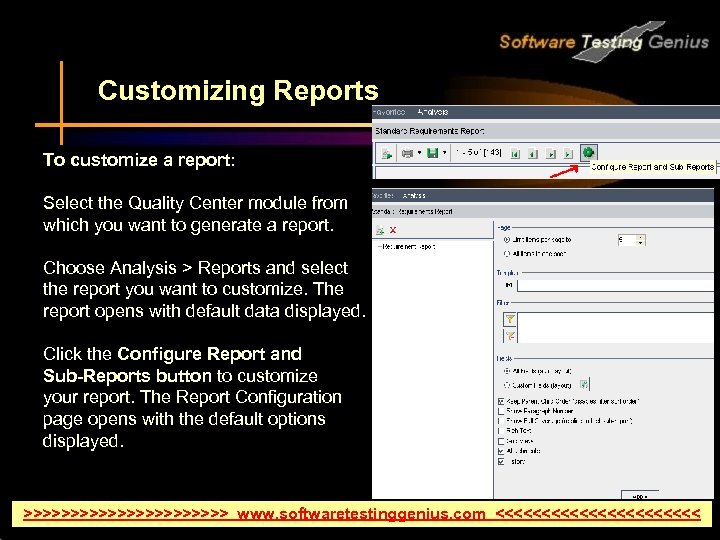
Task: Click the Customizing Reports slide heading
Action: [238, 90]
